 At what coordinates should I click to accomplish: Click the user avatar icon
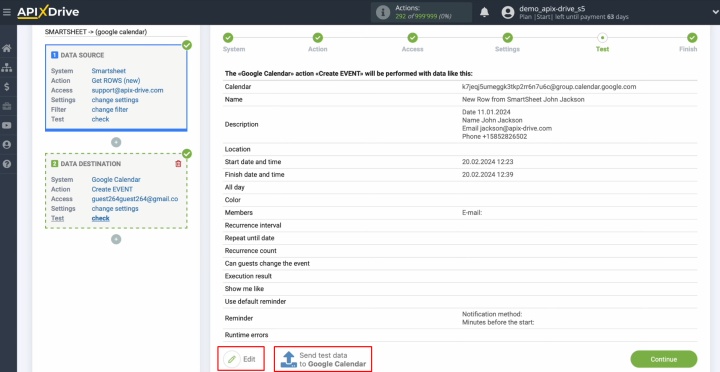pyautogui.click(x=508, y=12)
